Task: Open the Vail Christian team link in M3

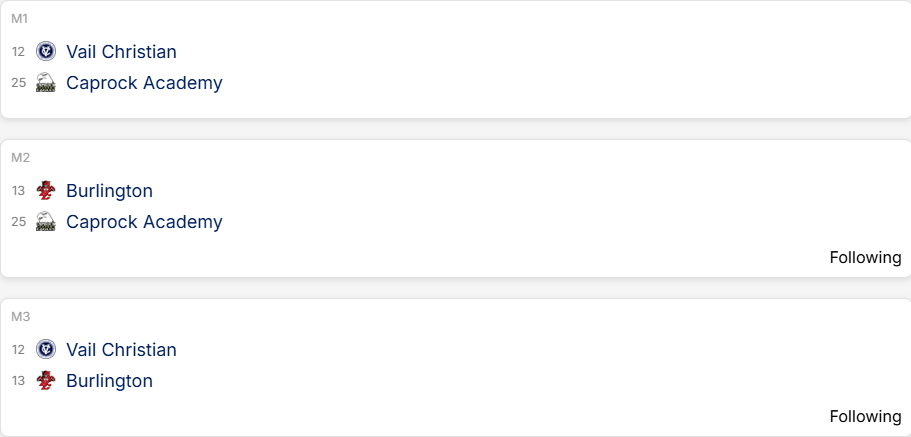Action: tap(121, 350)
